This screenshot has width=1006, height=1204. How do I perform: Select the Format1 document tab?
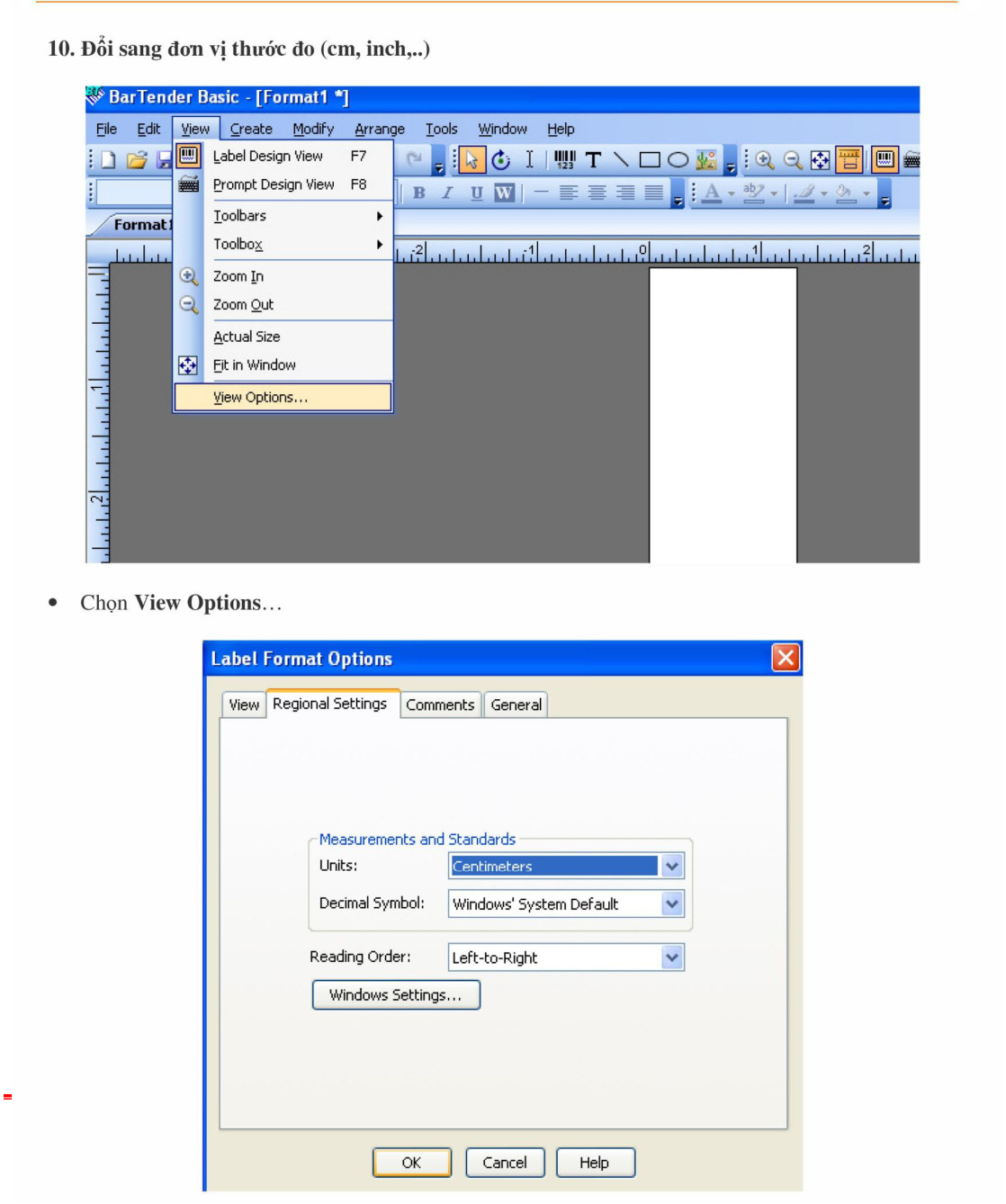(x=140, y=224)
